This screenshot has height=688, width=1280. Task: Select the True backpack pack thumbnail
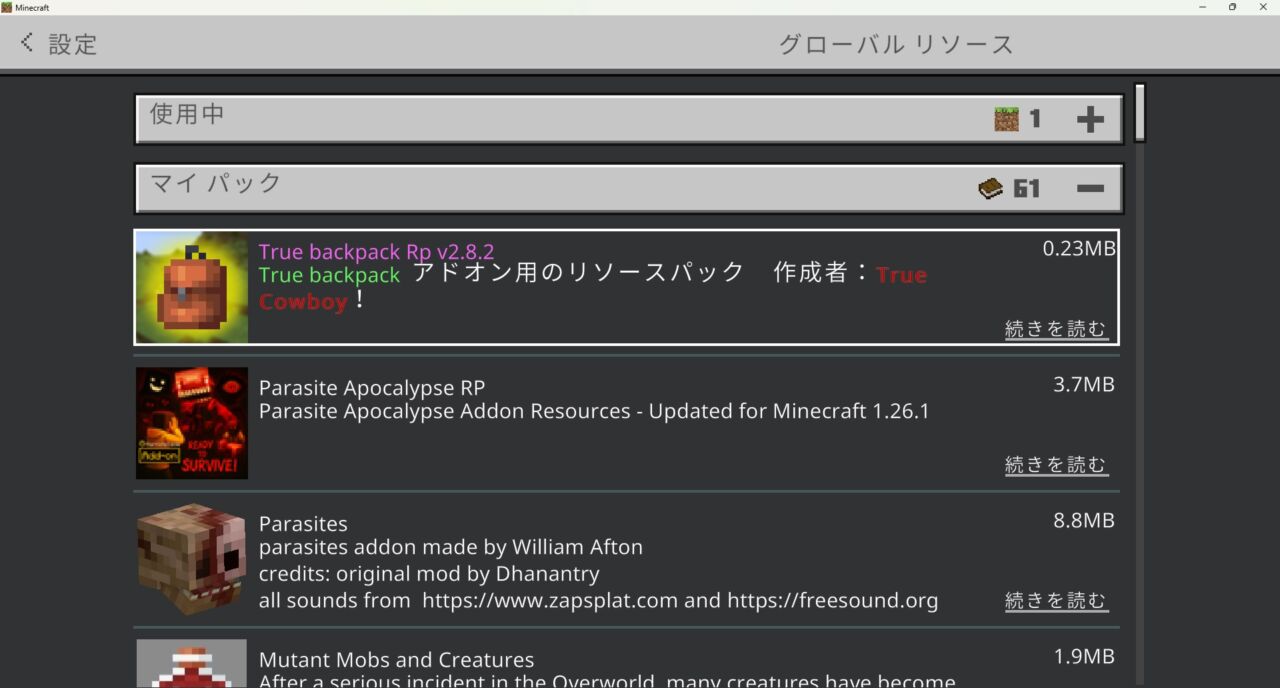click(x=192, y=287)
